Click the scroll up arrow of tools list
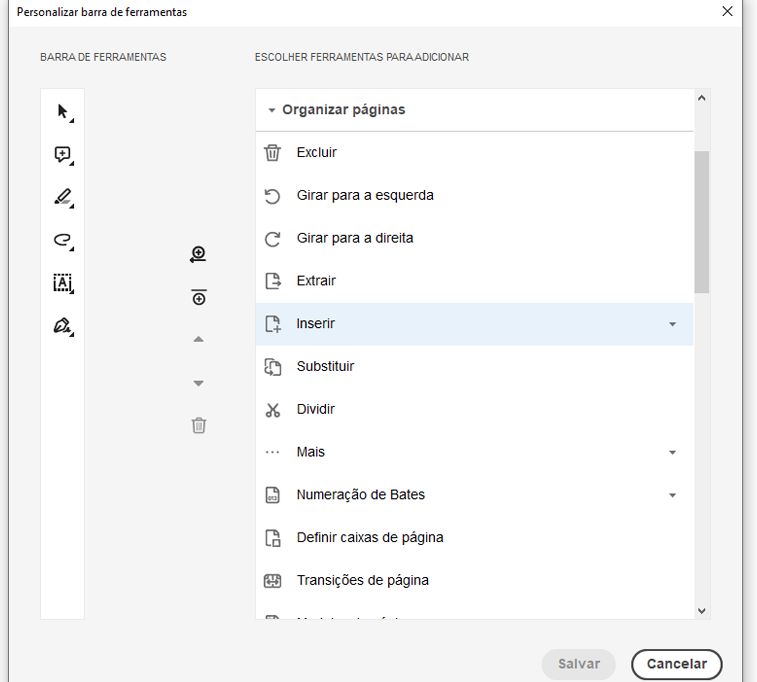757x682 pixels. click(701, 98)
